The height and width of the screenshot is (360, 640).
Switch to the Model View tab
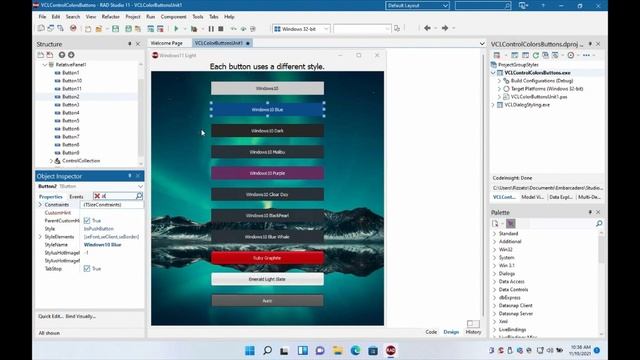[532, 197]
